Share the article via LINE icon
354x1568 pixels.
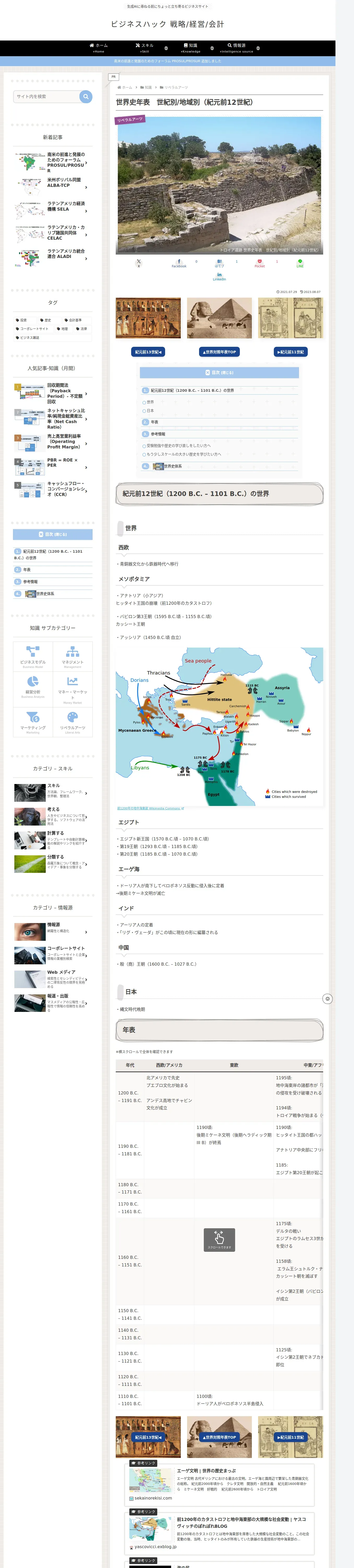[x=300, y=263]
